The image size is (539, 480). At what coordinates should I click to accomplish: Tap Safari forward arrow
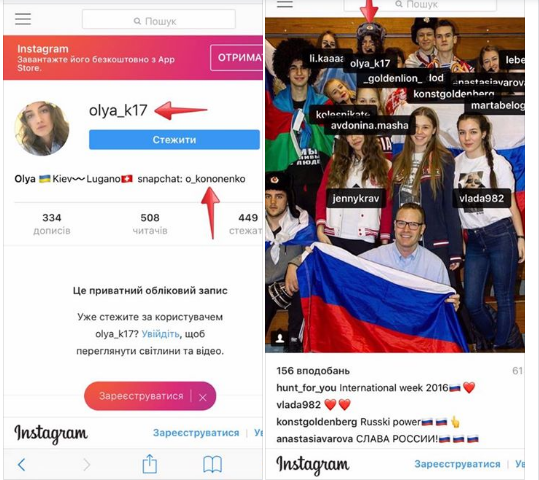87,465
